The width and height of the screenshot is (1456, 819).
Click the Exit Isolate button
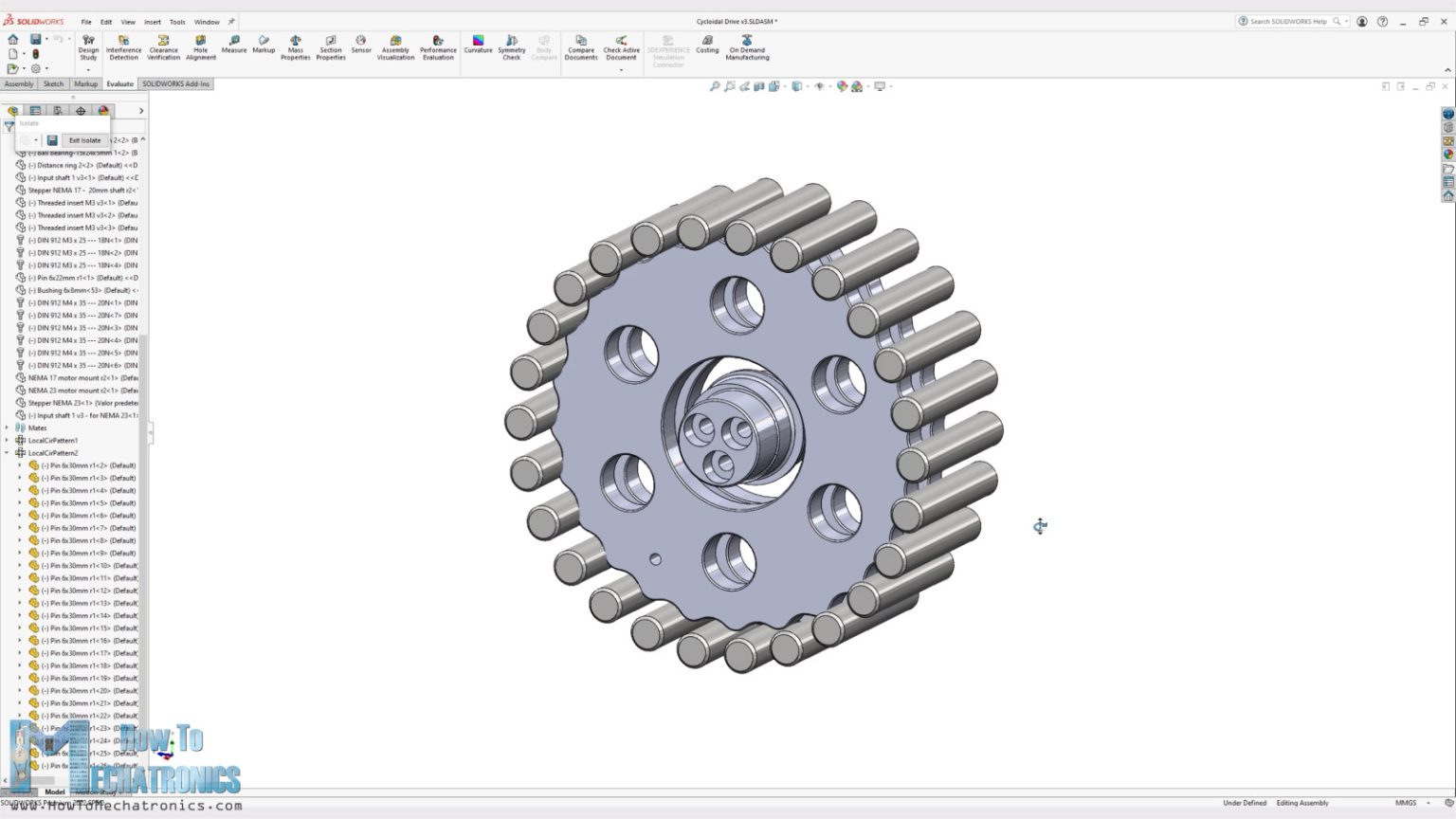(x=83, y=139)
